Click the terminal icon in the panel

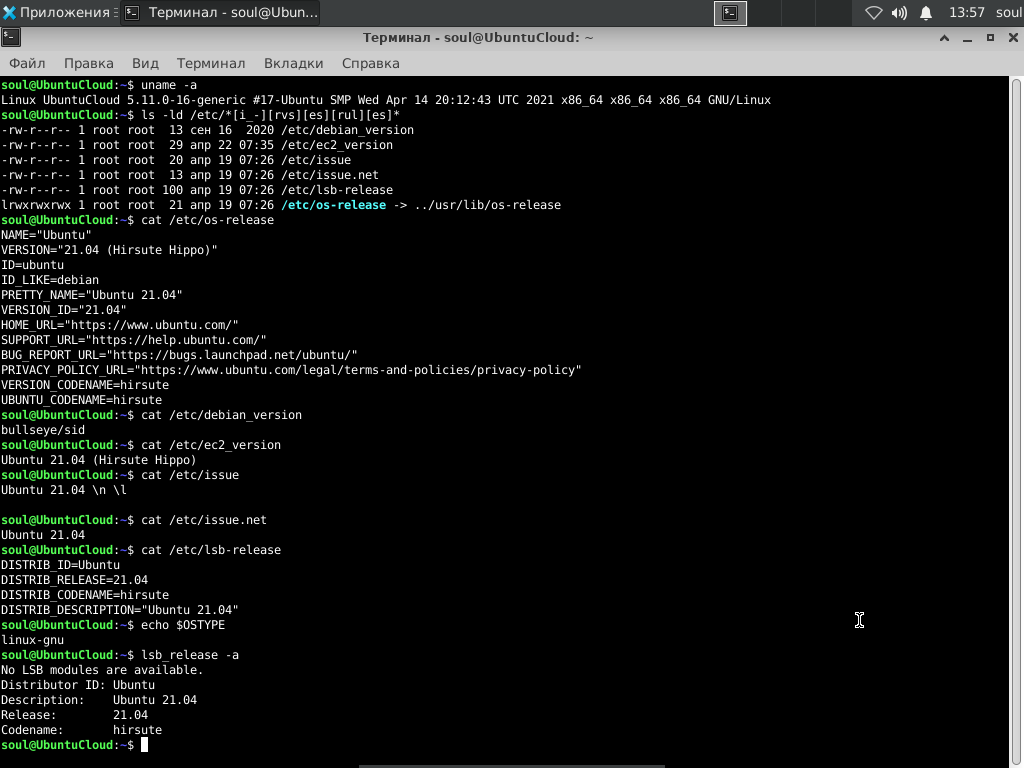tap(730, 13)
